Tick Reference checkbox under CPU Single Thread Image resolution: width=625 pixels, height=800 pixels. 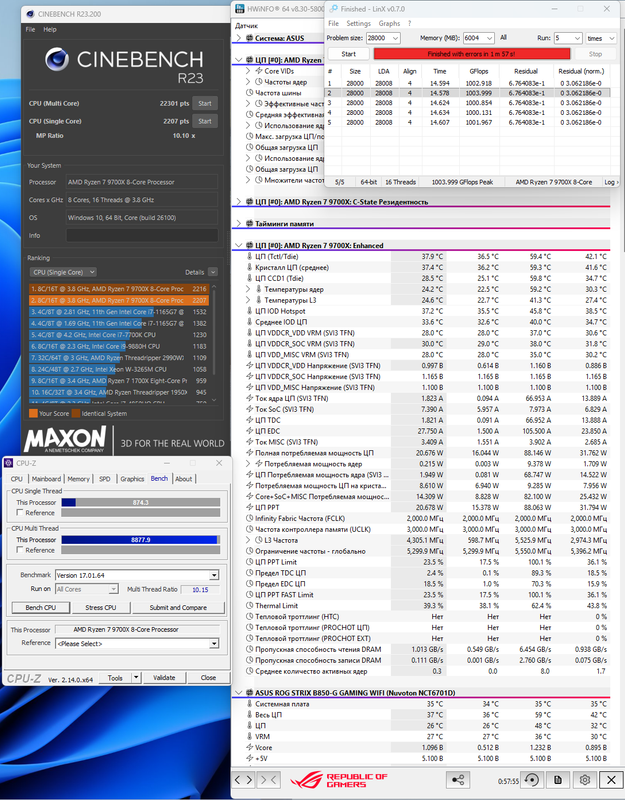pos(20,512)
